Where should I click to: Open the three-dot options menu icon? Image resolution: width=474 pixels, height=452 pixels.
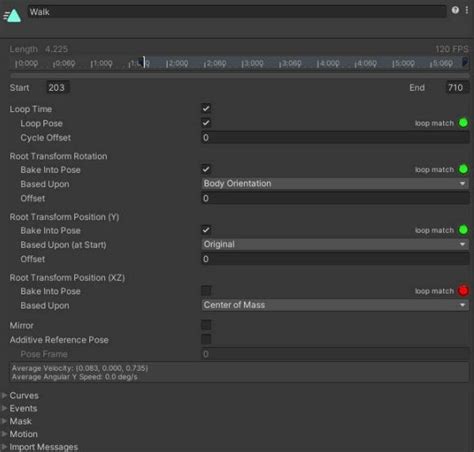coord(467,10)
